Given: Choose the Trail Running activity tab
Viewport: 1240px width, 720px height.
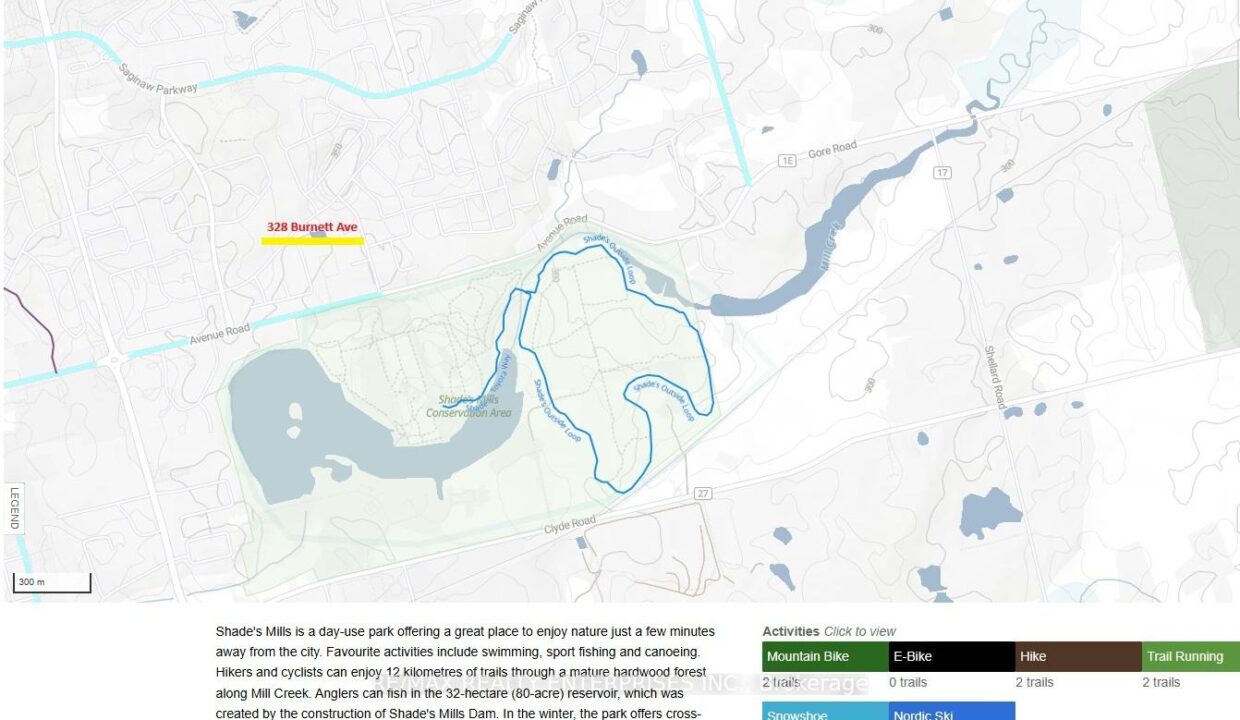Looking at the screenshot, I should tap(1190, 657).
